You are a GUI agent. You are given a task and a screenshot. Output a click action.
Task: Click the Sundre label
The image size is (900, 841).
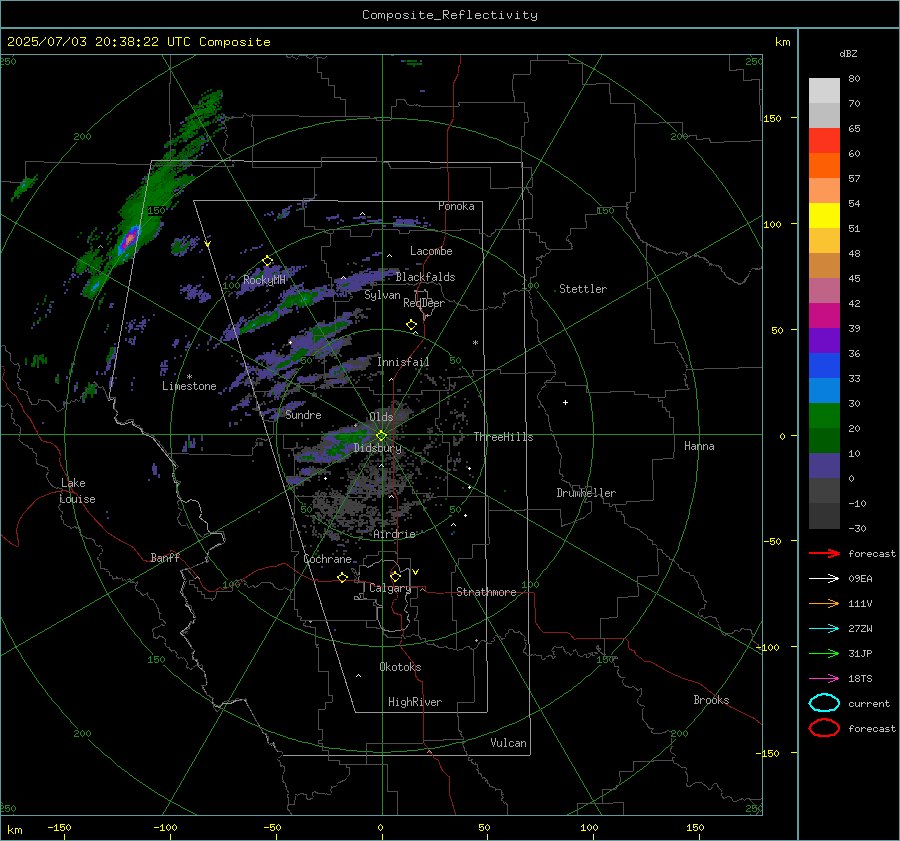click(303, 415)
